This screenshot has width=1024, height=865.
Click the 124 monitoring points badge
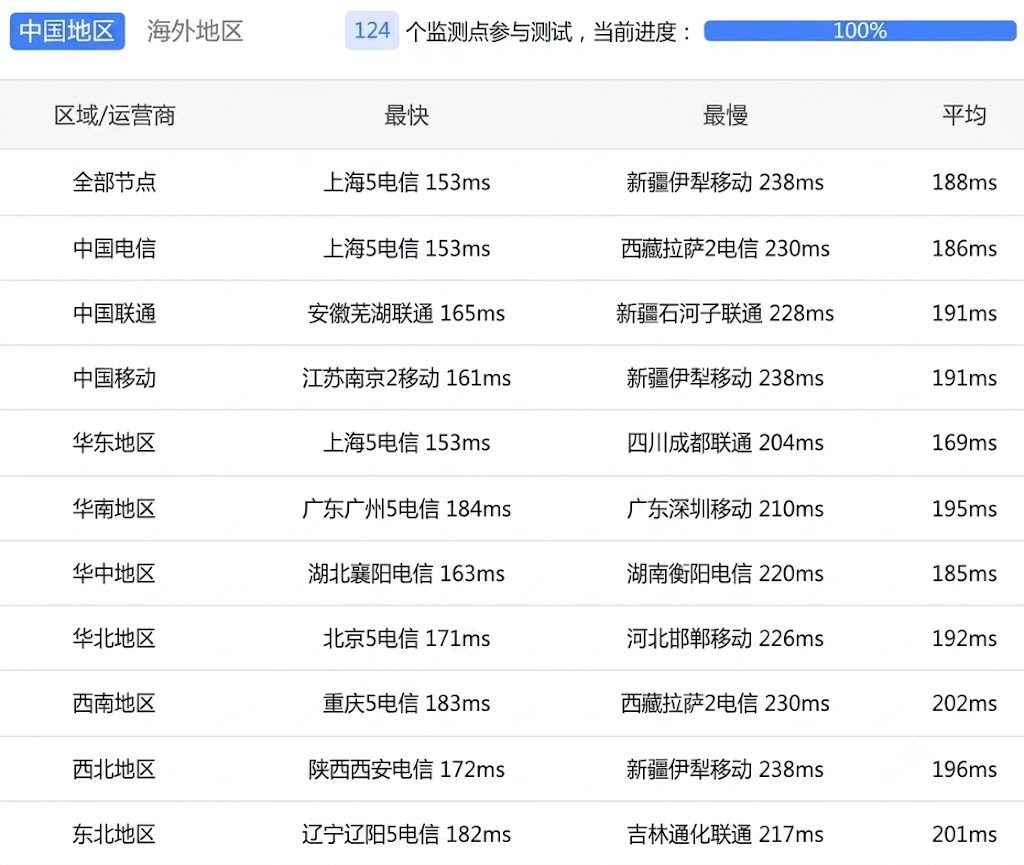372,31
